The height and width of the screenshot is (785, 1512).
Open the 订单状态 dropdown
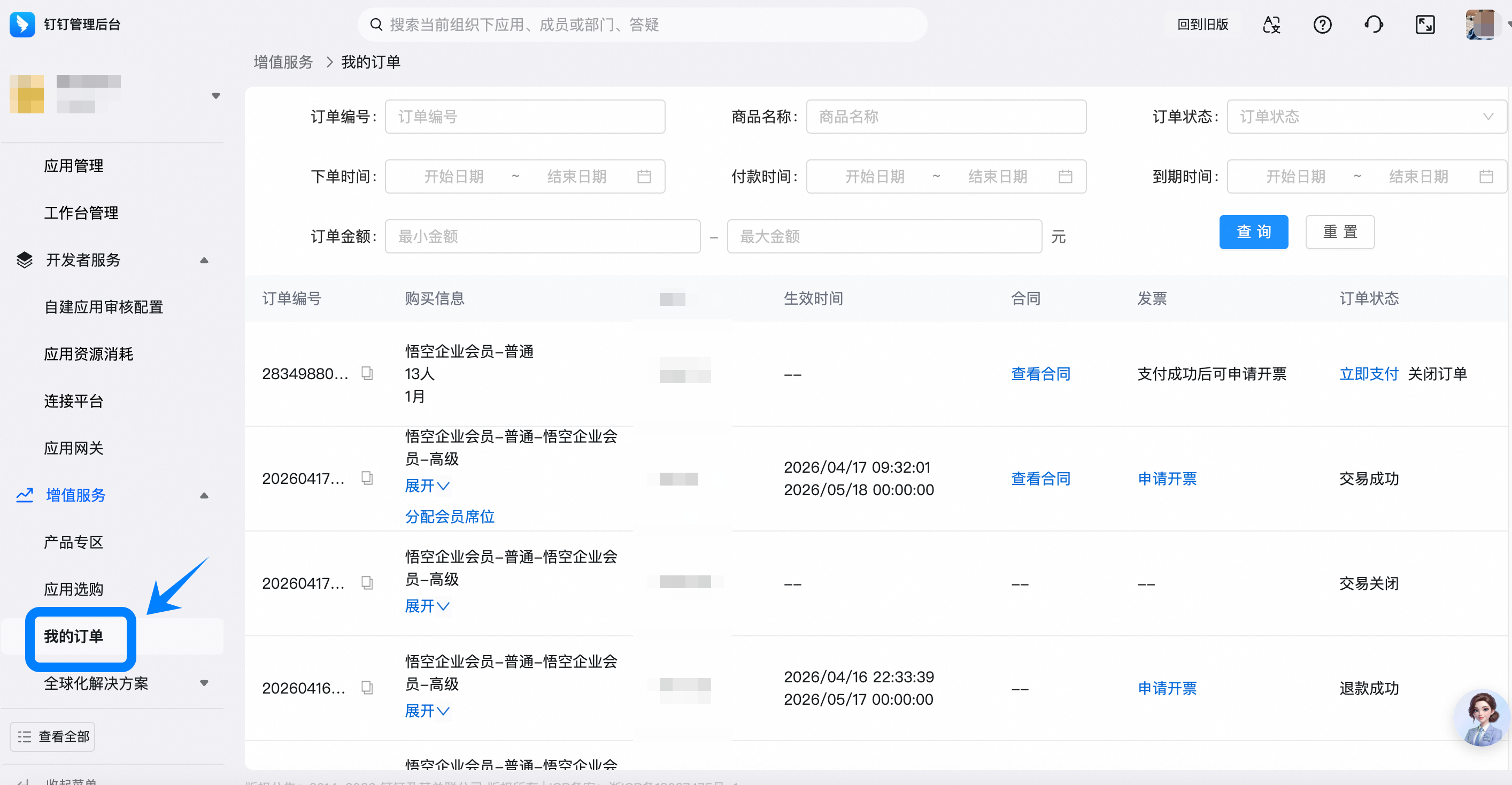point(1367,117)
